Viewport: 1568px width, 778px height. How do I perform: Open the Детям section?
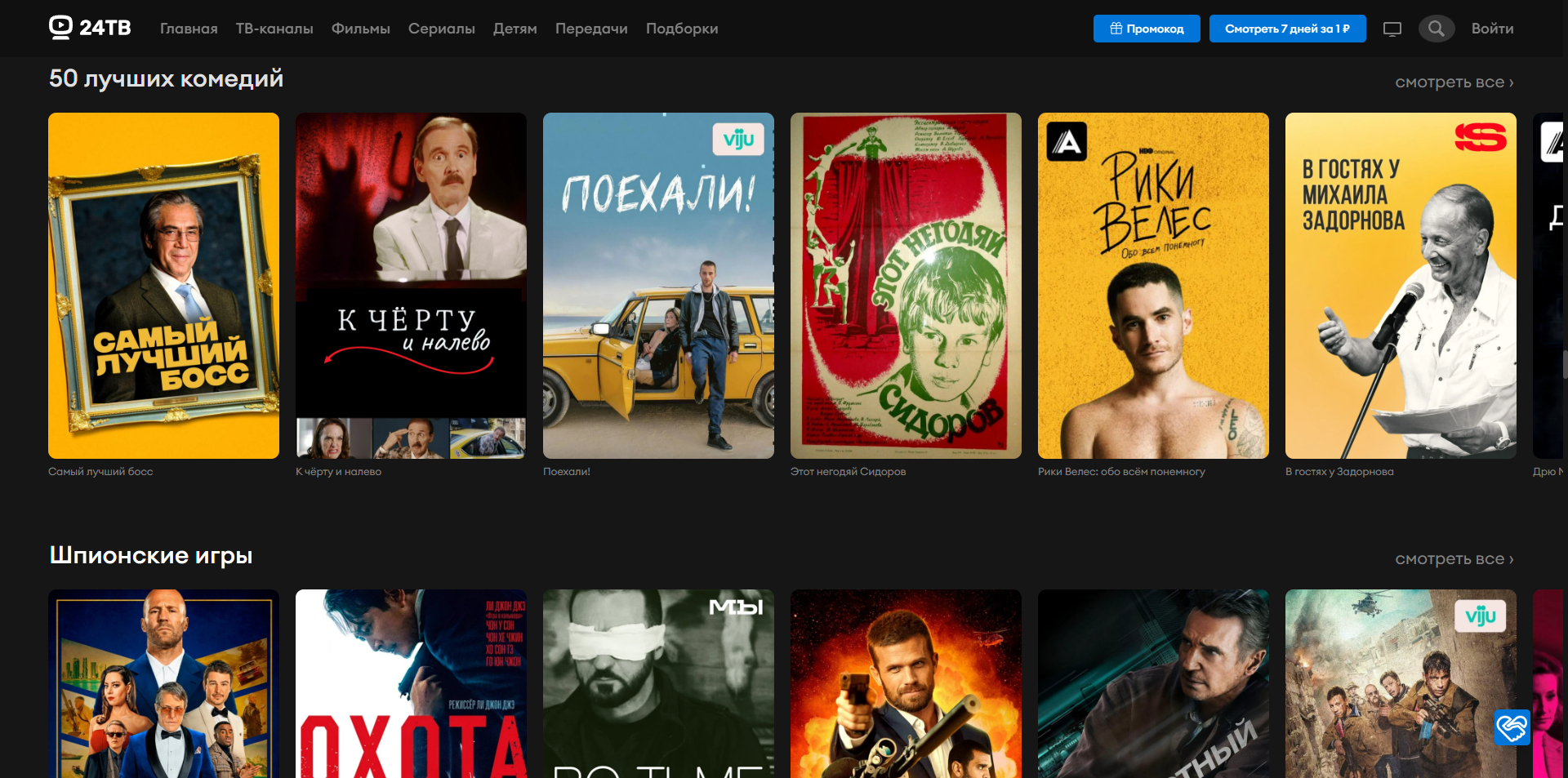(x=513, y=28)
